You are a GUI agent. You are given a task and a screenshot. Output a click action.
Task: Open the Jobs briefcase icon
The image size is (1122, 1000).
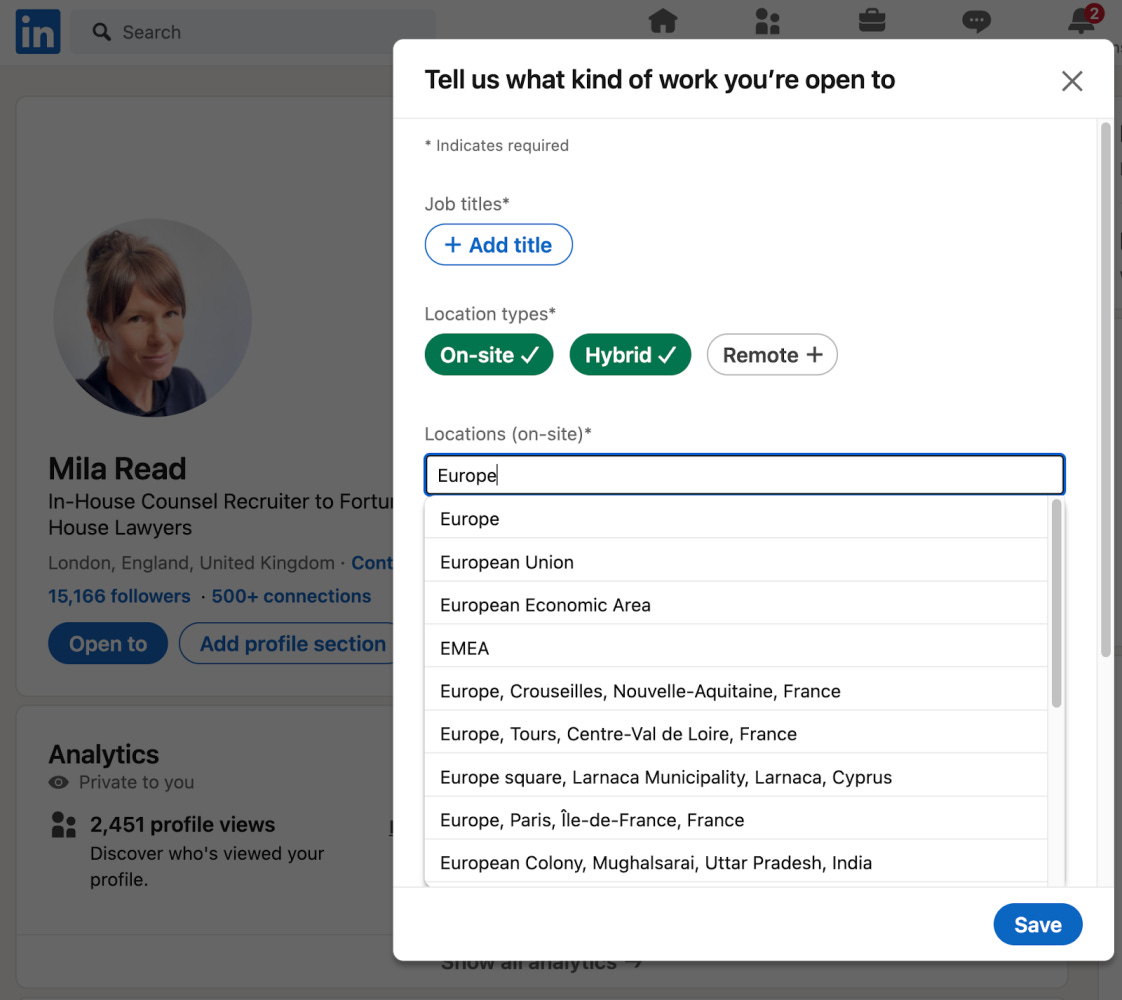click(x=872, y=21)
